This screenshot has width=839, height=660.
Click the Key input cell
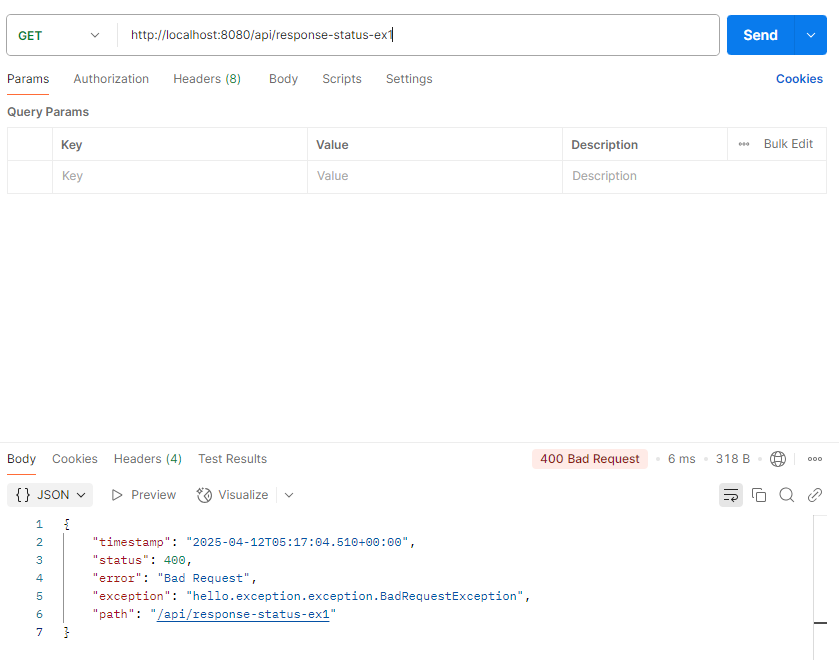(x=180, y=176)
